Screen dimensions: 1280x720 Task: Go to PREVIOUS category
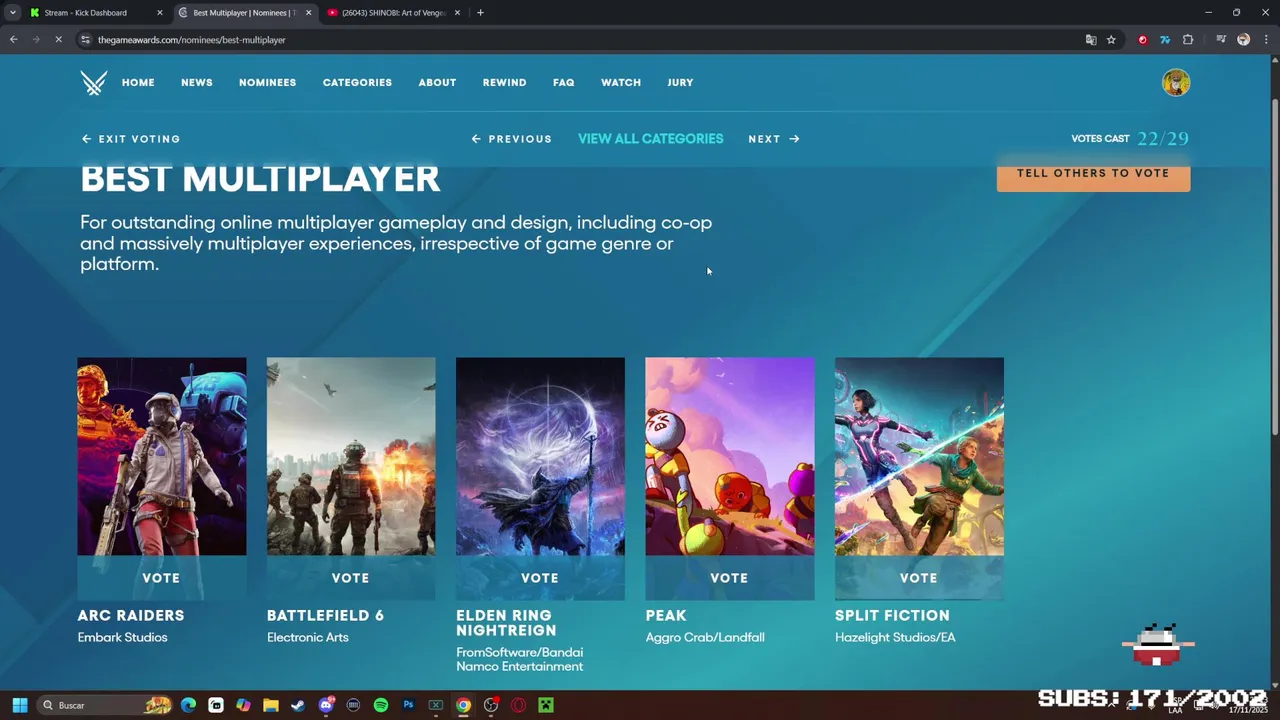pos(511,139)
